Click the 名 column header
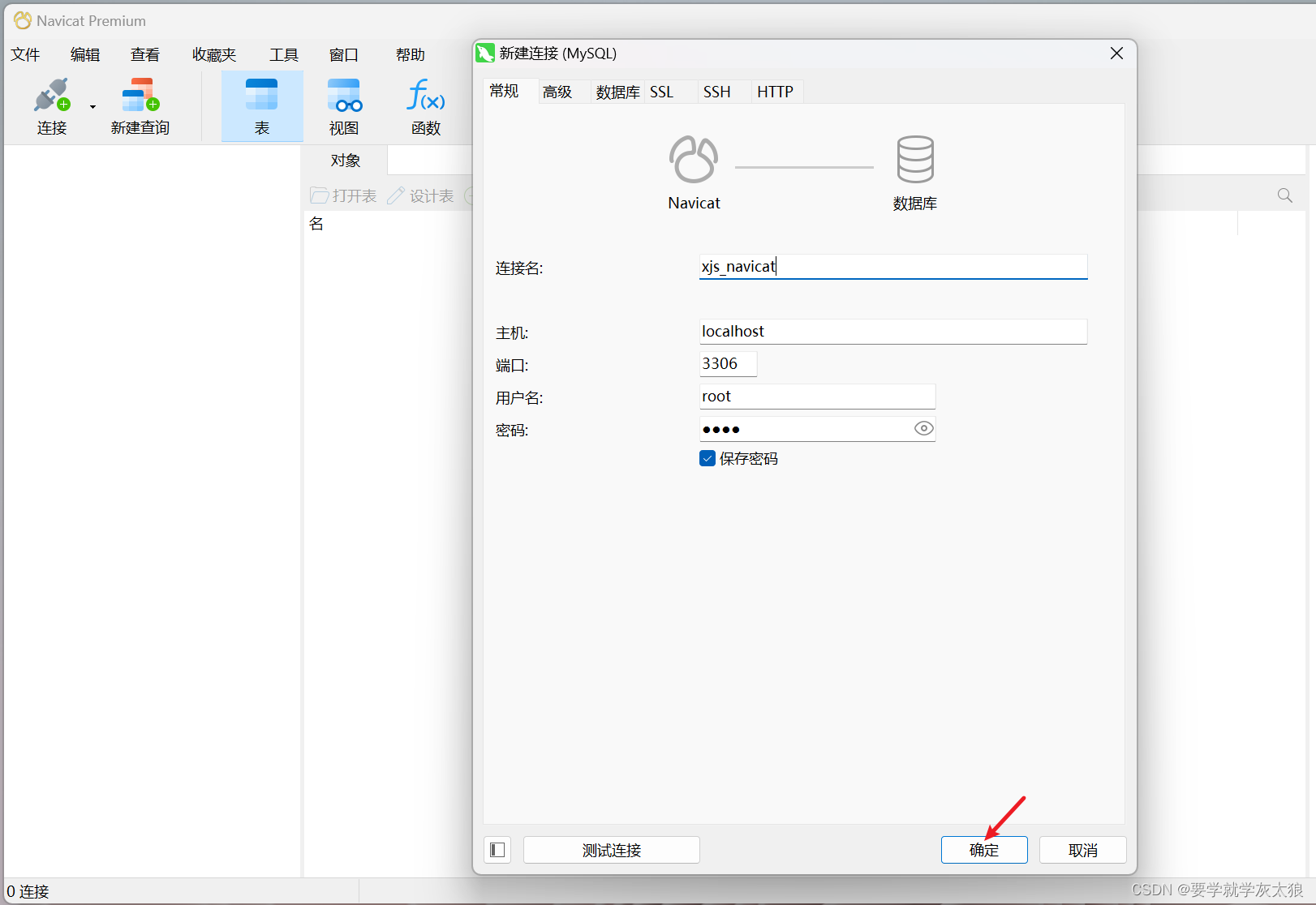The image size is (1316, 905). (x=316, y=224)
